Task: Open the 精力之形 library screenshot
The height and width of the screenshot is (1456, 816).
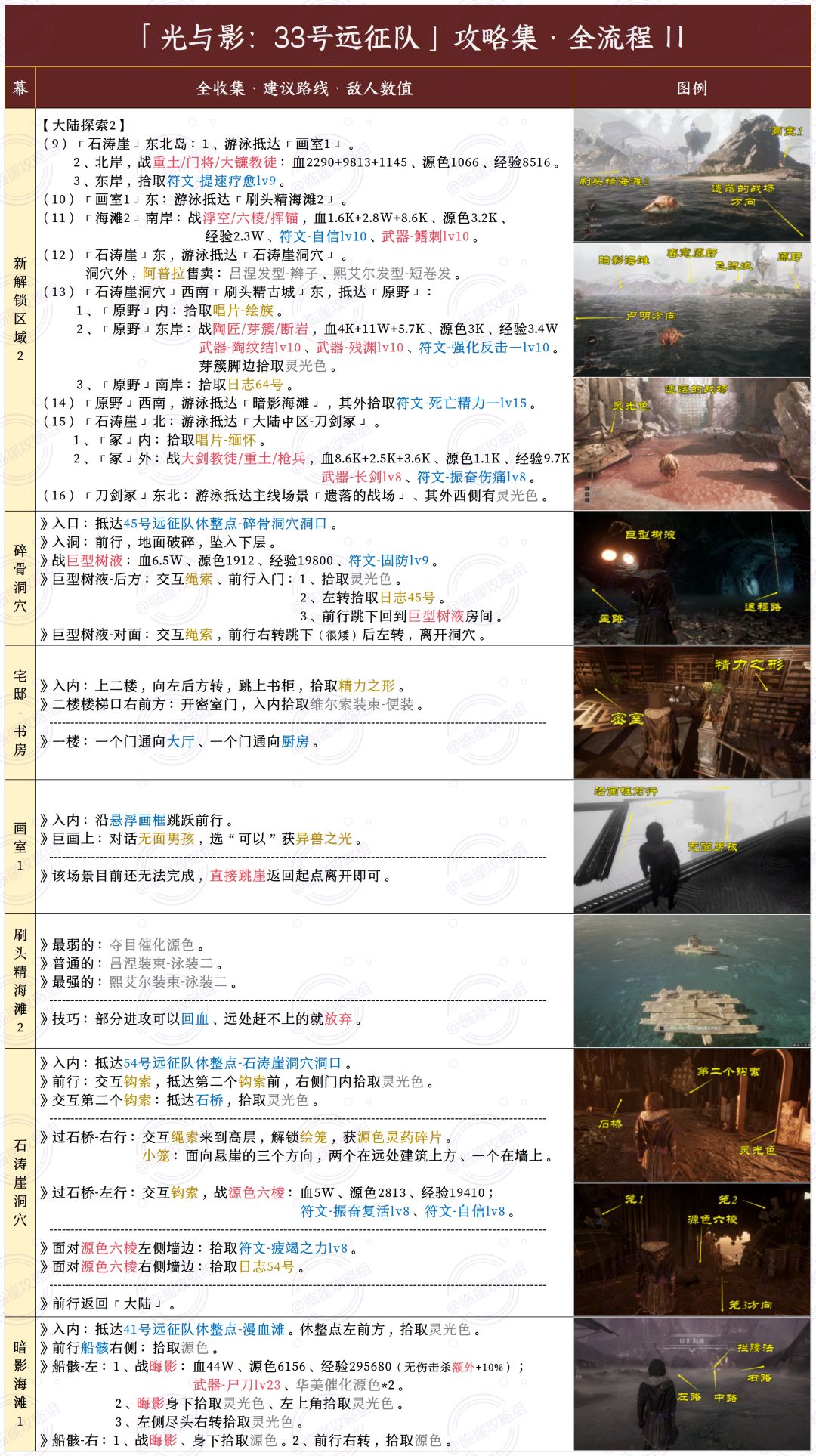Action: (692, 713)
